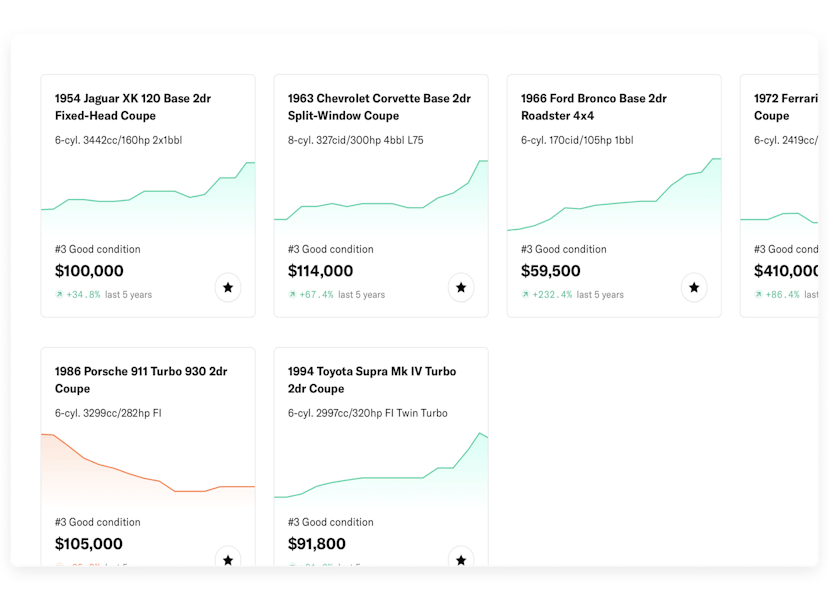The height and width of the screenshot is (598, 828).
Task: Open the 1972 Ferrari Coupe card title
Action: point(786,107)
